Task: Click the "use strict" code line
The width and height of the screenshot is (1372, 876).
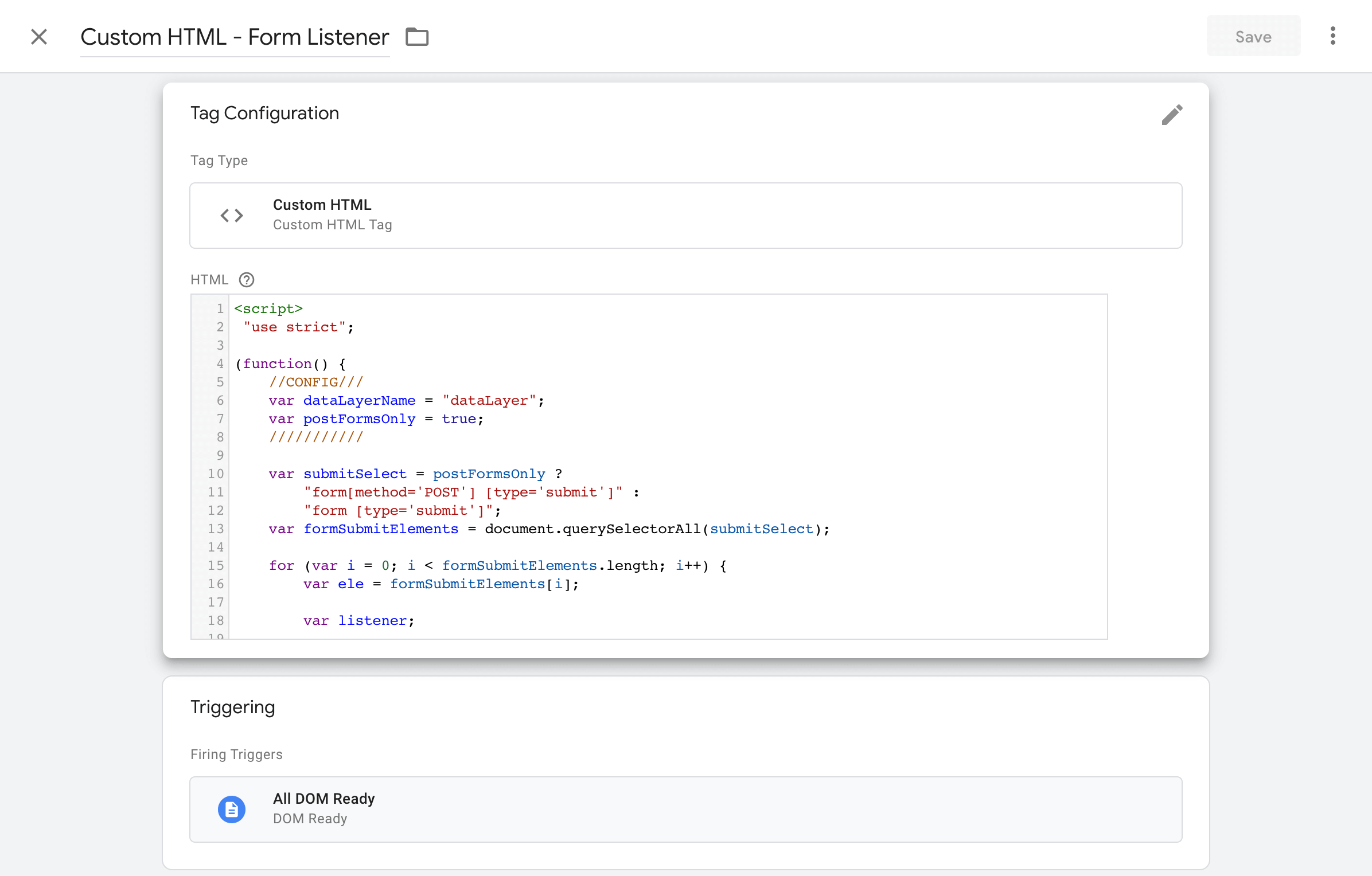Action: pyautogui.click(x=299, y=327)
